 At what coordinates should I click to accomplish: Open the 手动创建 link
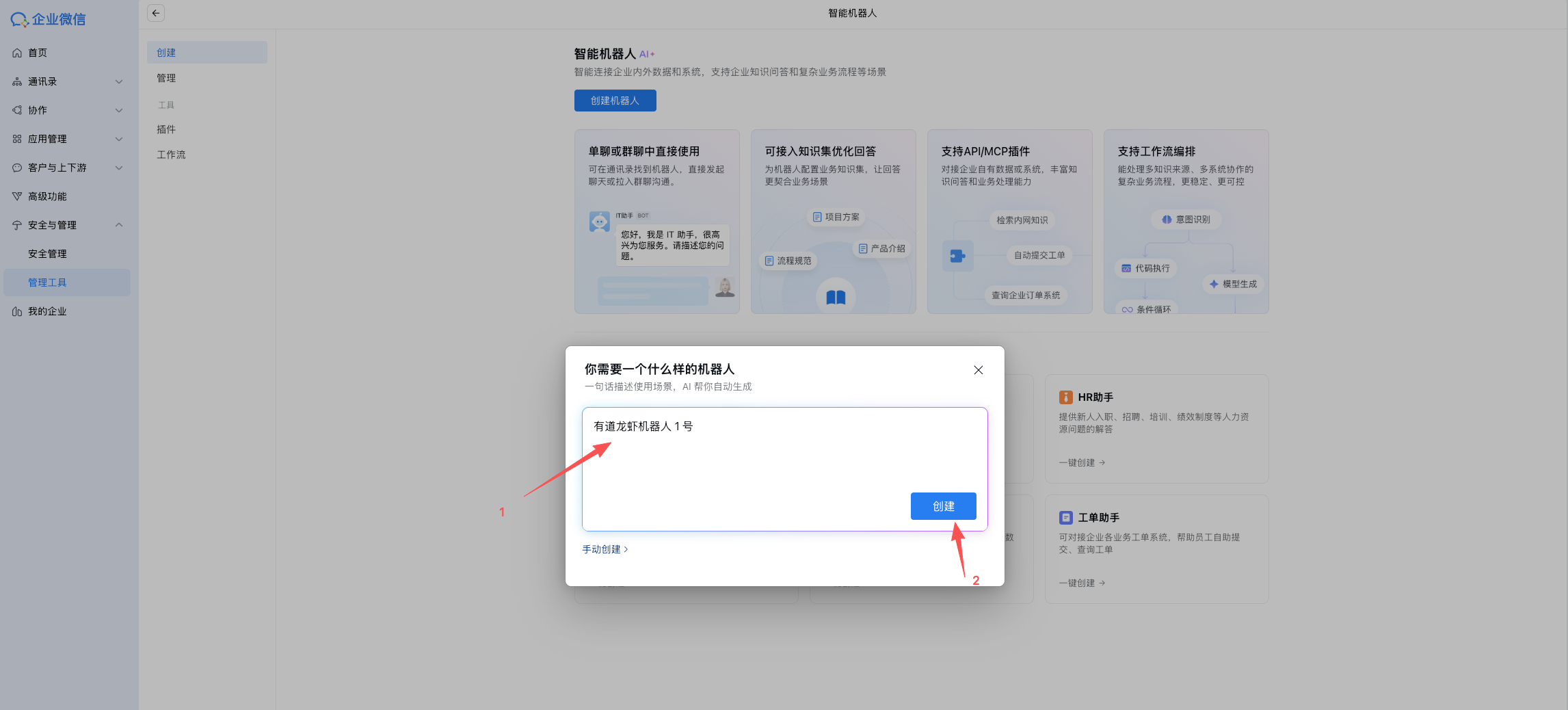pyautogui.click(x=604, y=549)
